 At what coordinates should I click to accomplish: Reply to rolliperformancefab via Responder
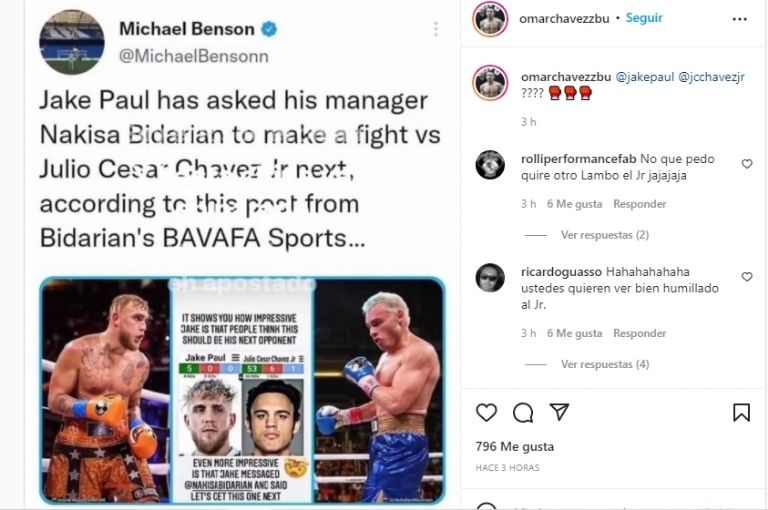640,204
